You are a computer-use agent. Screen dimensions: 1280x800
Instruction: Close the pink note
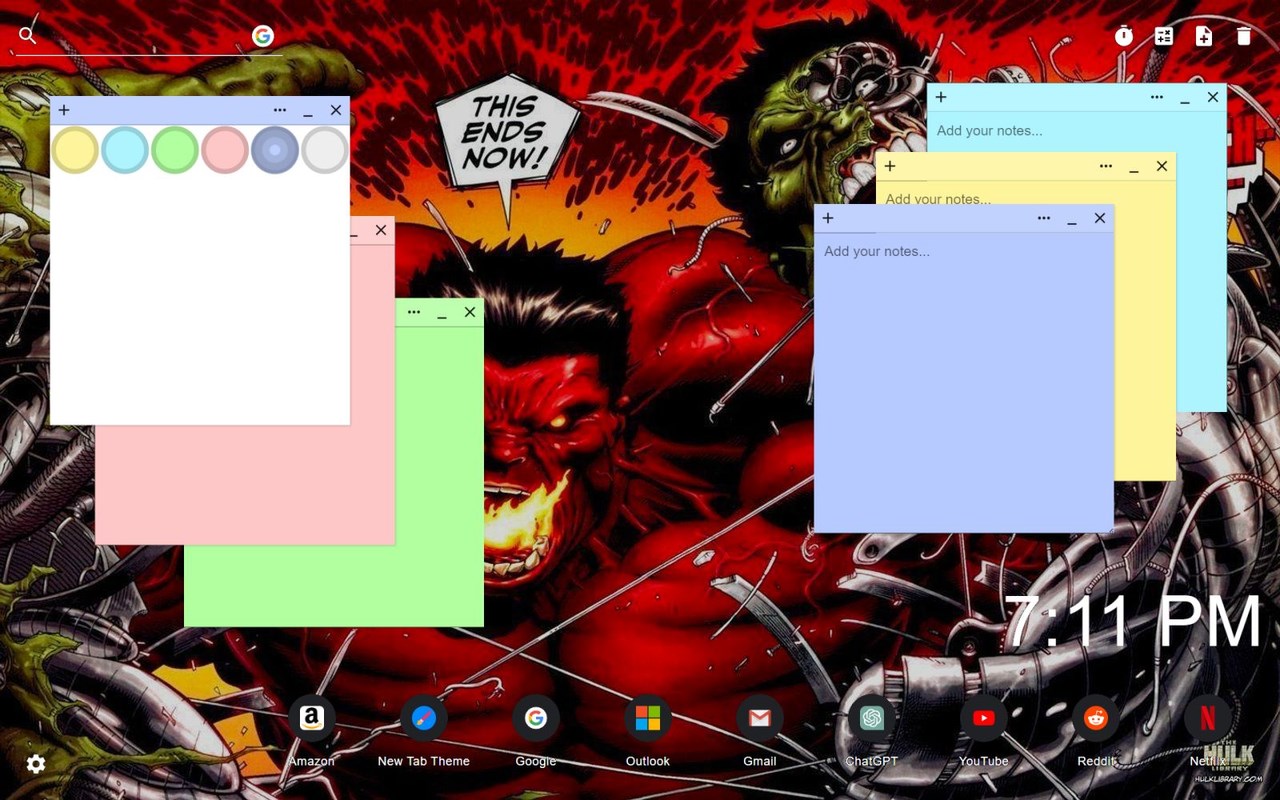(x=381, y=230)
